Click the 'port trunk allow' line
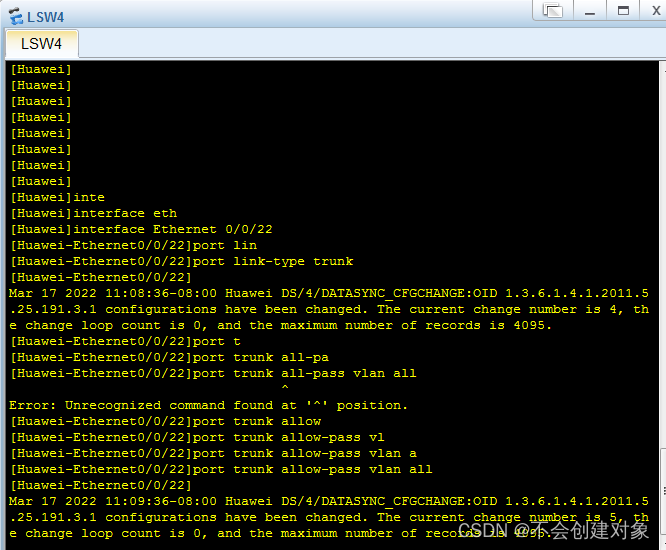The width and height of the screenshot is (666, 550). [166, 421]
